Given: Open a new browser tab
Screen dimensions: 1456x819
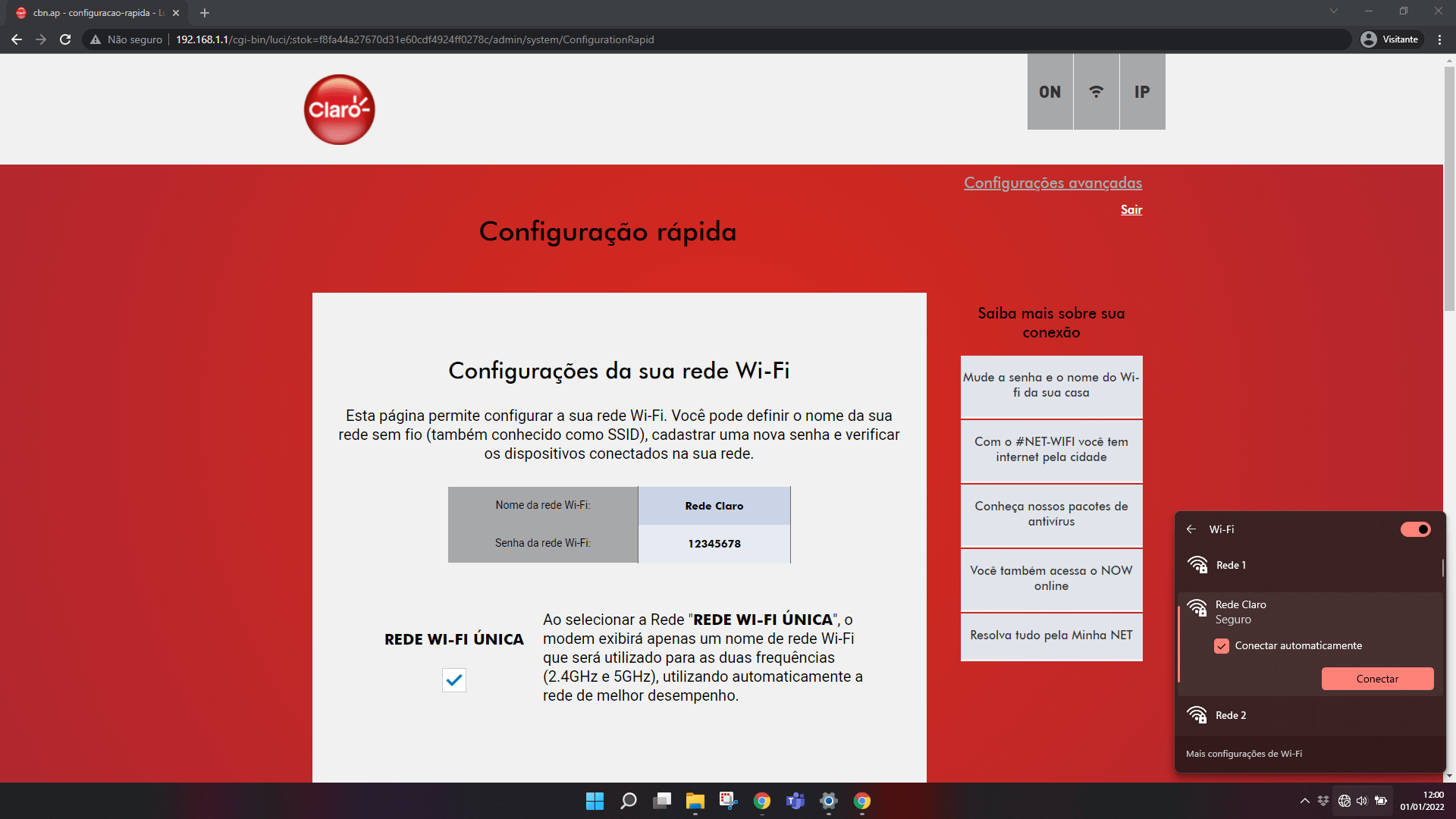Looking at the screenshot, I should [205, 13].
